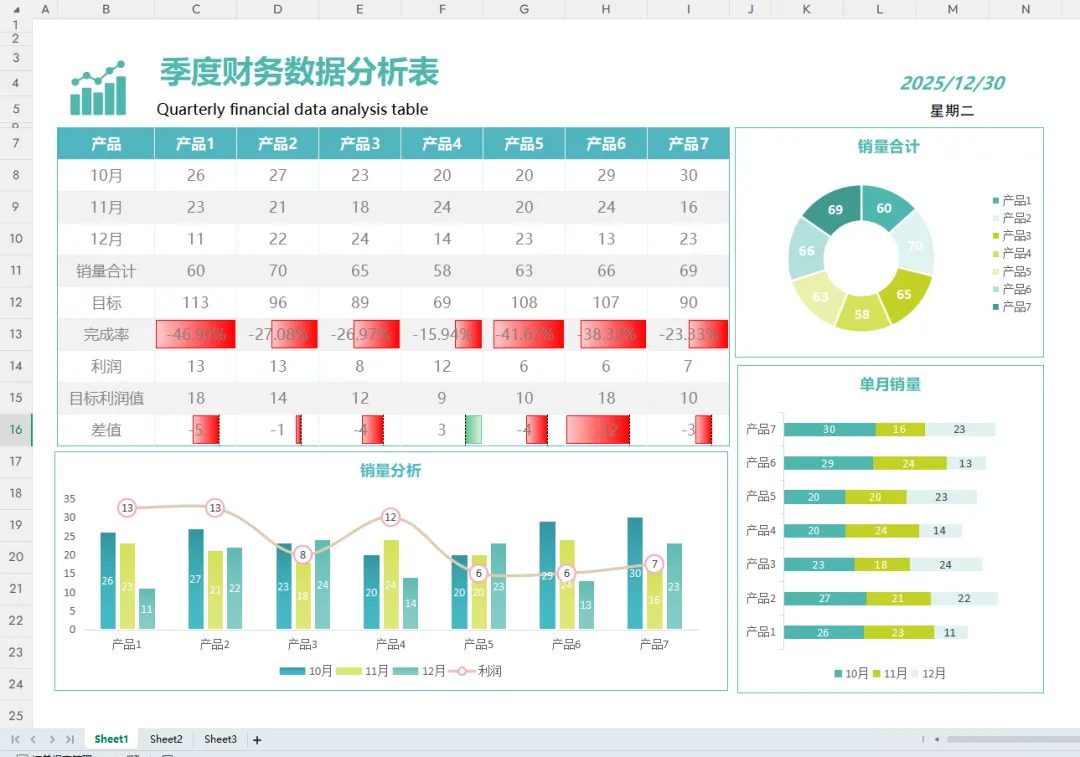Click the green data bar in 差值 row
This screenshot has width=1080, height=757.
[x=474, y=430]
